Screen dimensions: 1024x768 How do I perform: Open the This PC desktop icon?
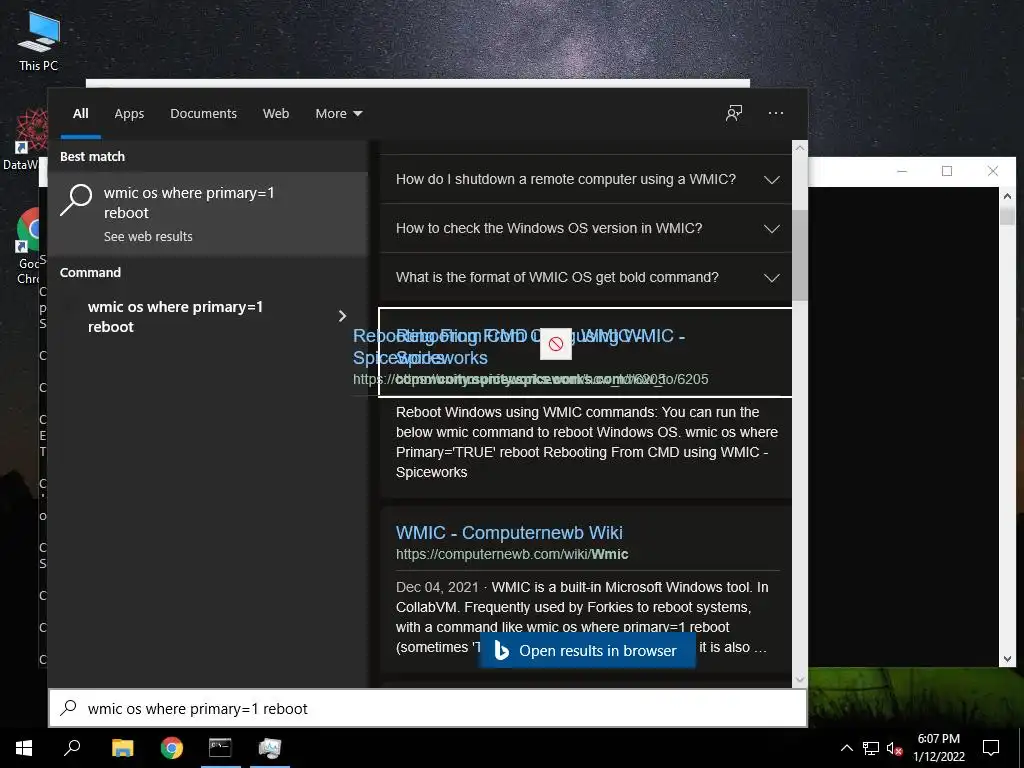click(x=39, y=40)
